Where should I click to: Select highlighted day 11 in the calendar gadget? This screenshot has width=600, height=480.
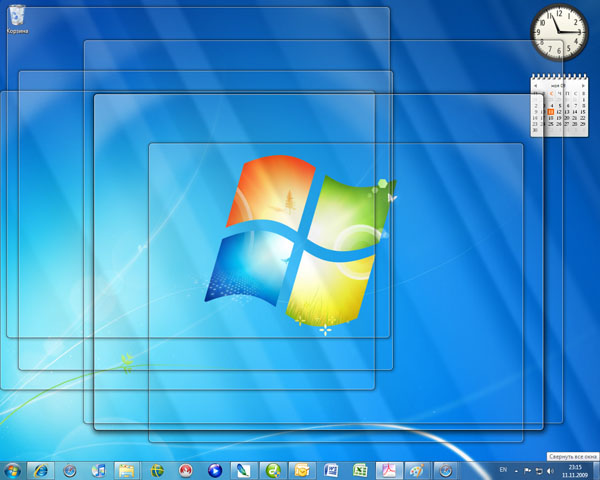pos(551,112)
